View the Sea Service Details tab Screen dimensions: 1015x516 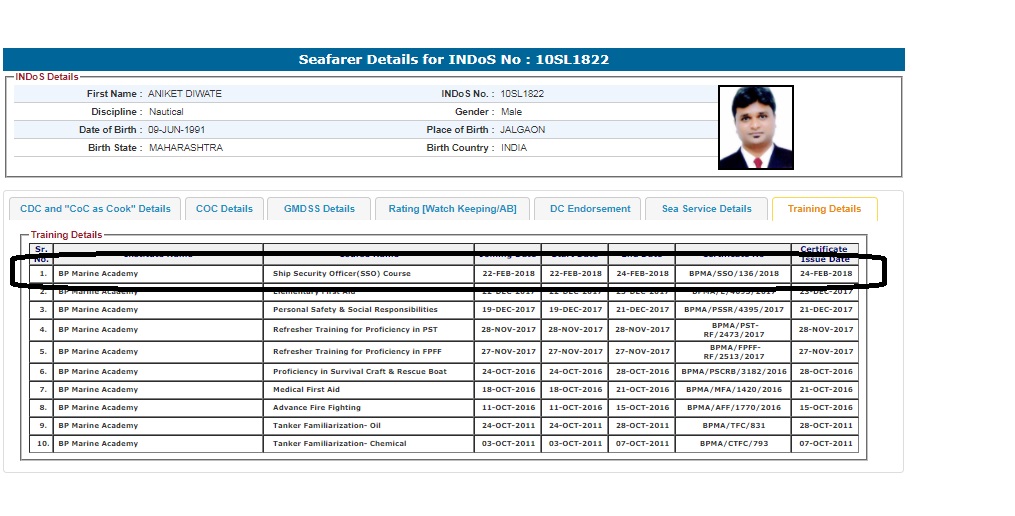coord(706,209)
